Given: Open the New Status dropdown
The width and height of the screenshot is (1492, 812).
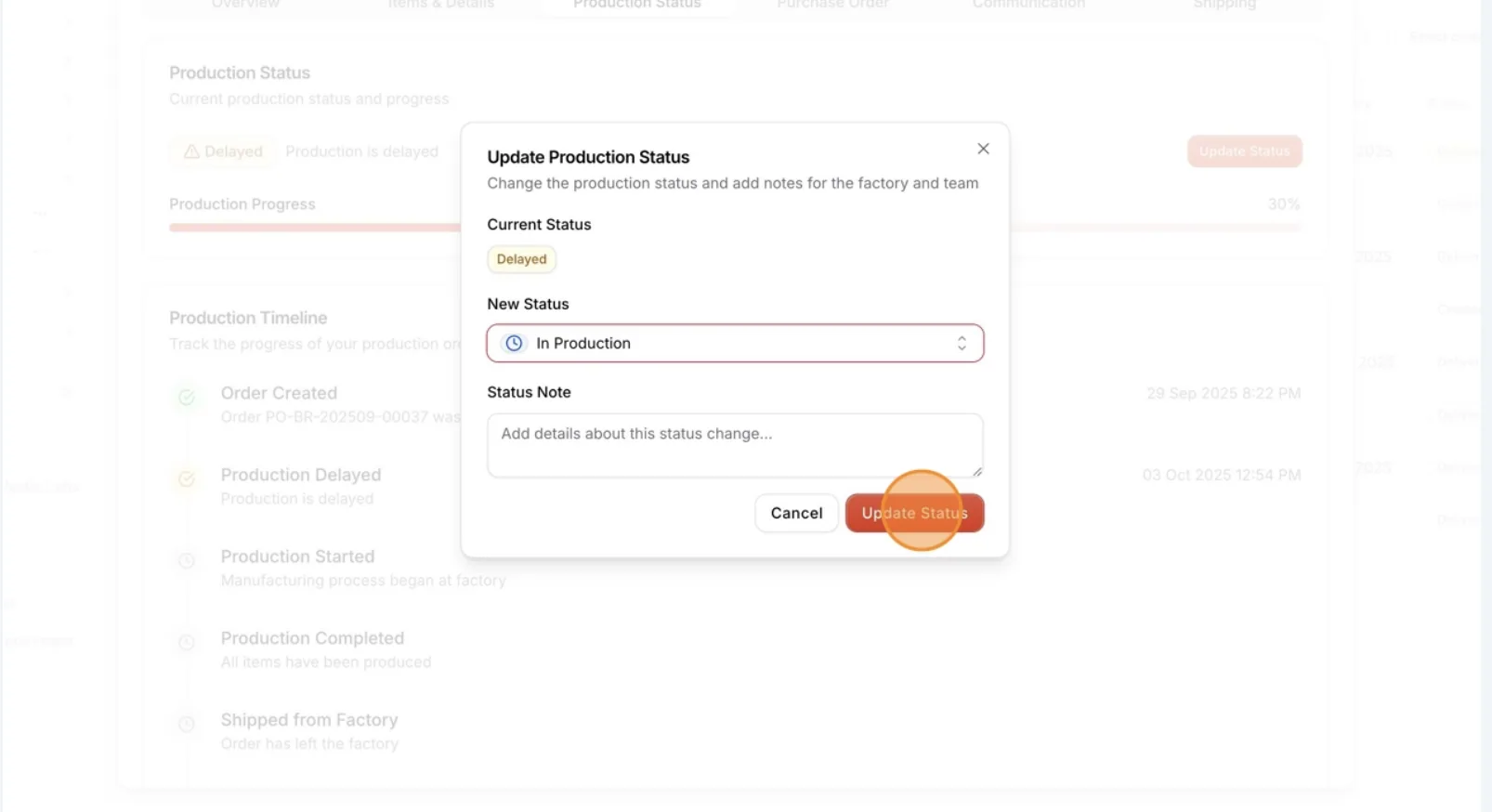Looking at the screenshot, I should pyautogui.click(x=735, y=343).
